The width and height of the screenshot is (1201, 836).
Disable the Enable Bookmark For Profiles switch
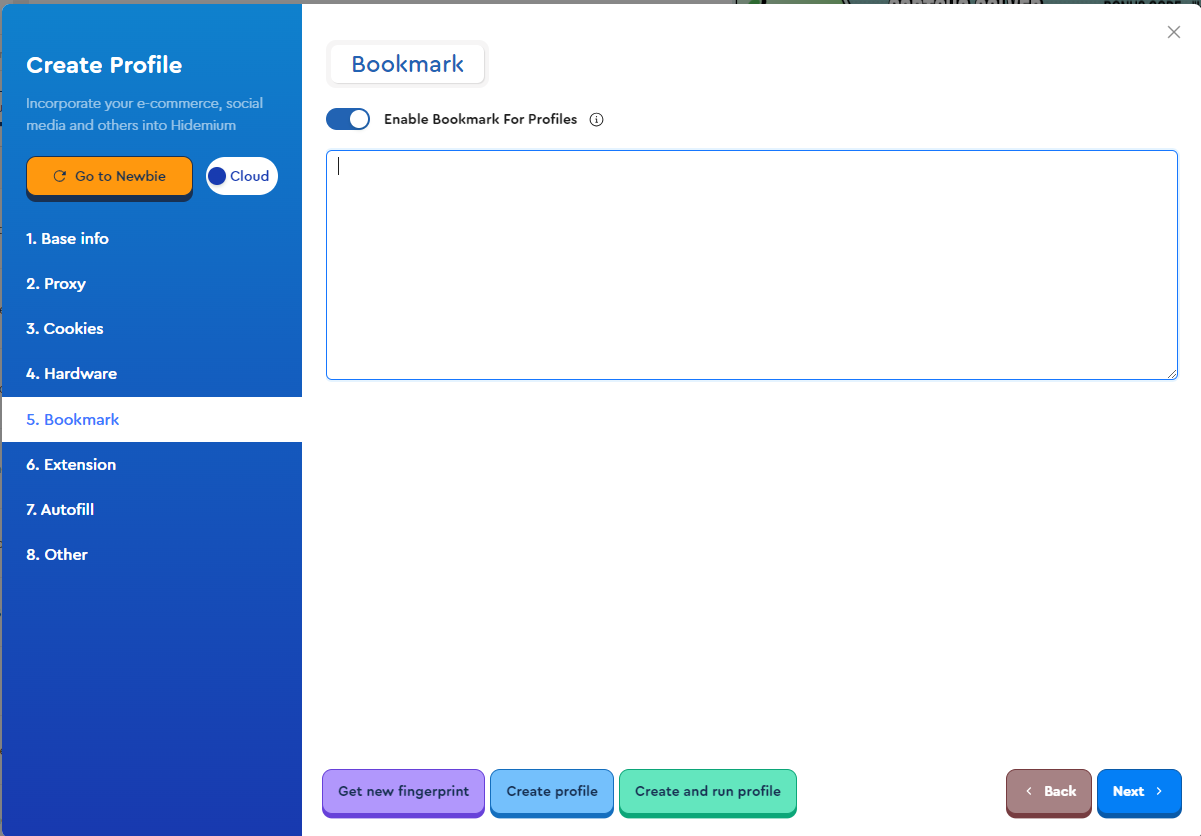pyautogui.click(x=348, y=119)
